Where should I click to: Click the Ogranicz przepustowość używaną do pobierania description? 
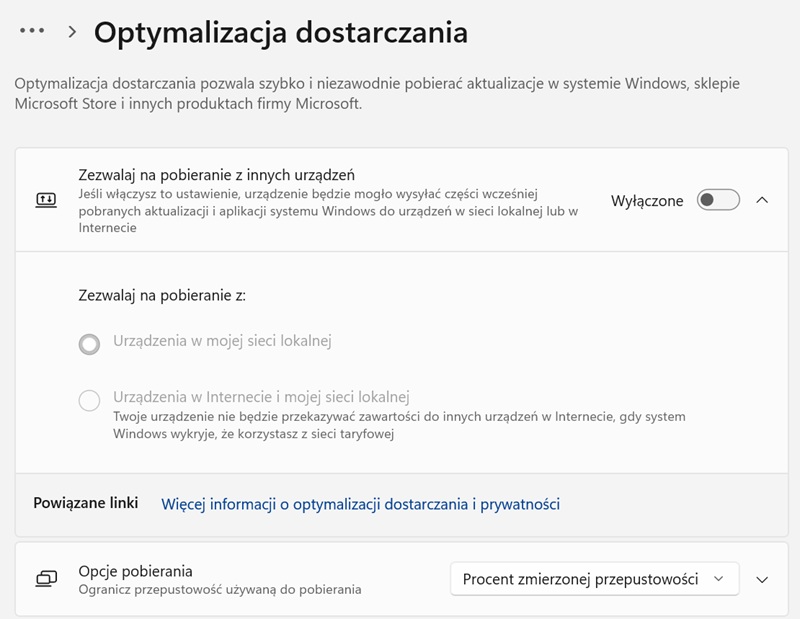(220, 590)
